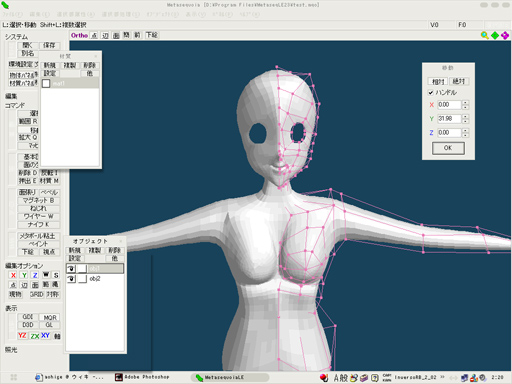Toggle the S edit option button

point(56,275)
